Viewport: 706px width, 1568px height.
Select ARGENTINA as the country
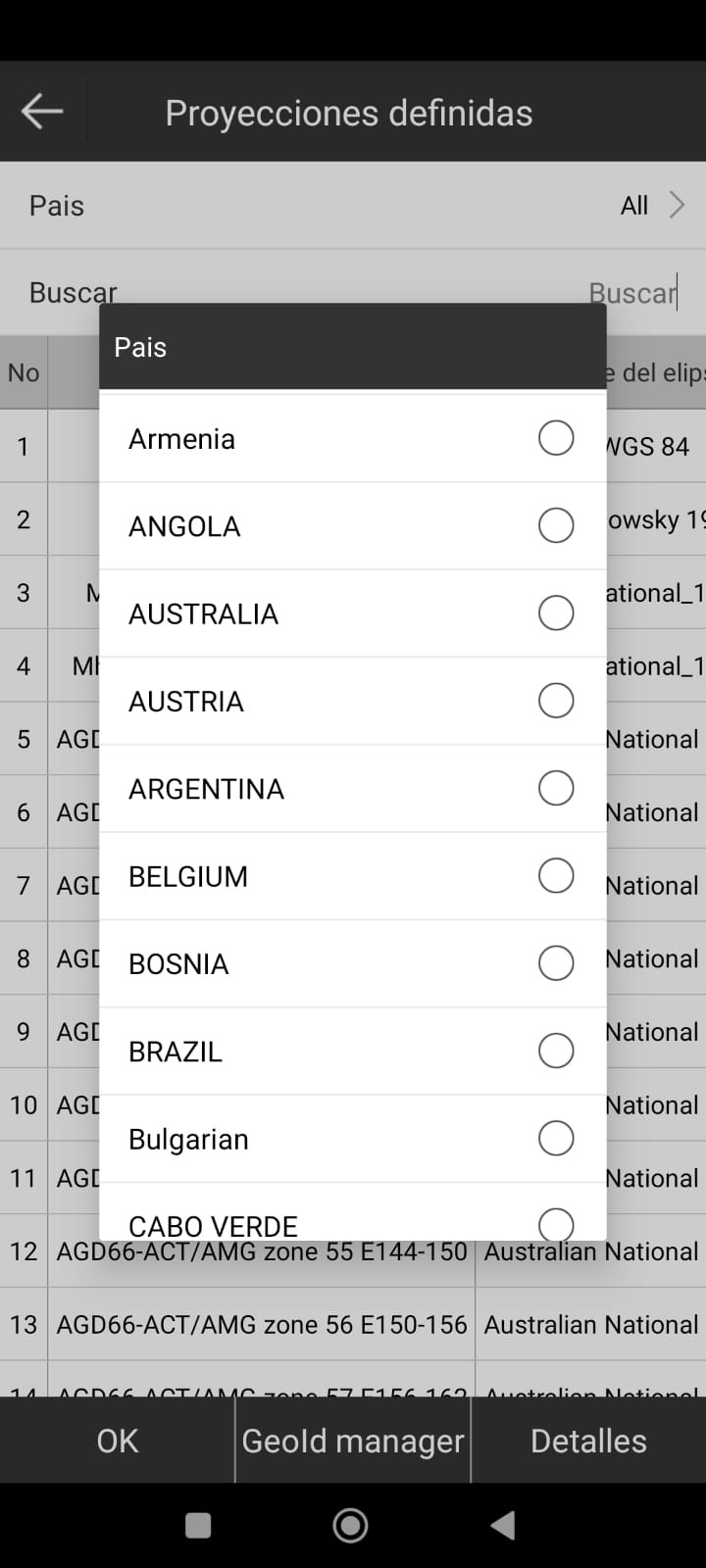353,788
